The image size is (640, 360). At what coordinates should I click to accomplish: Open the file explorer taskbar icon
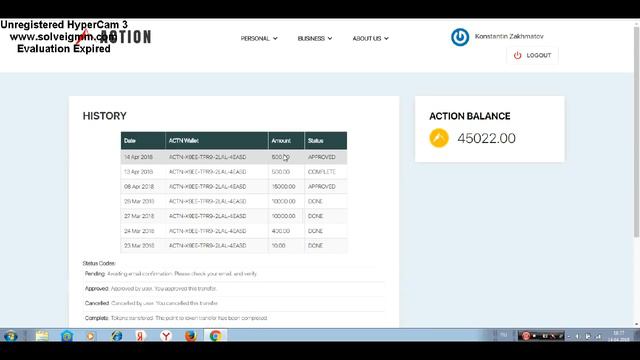point(42,336)
